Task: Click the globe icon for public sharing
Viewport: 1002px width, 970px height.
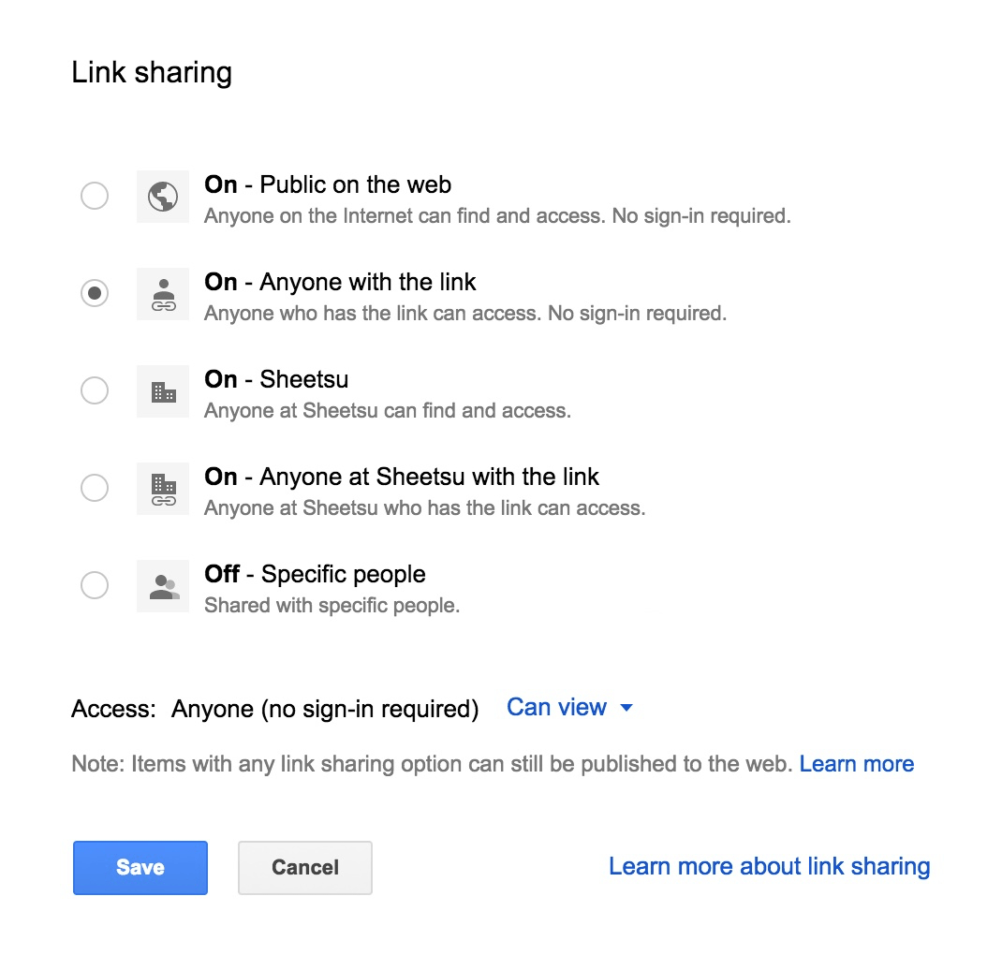Action: point(162,197)
